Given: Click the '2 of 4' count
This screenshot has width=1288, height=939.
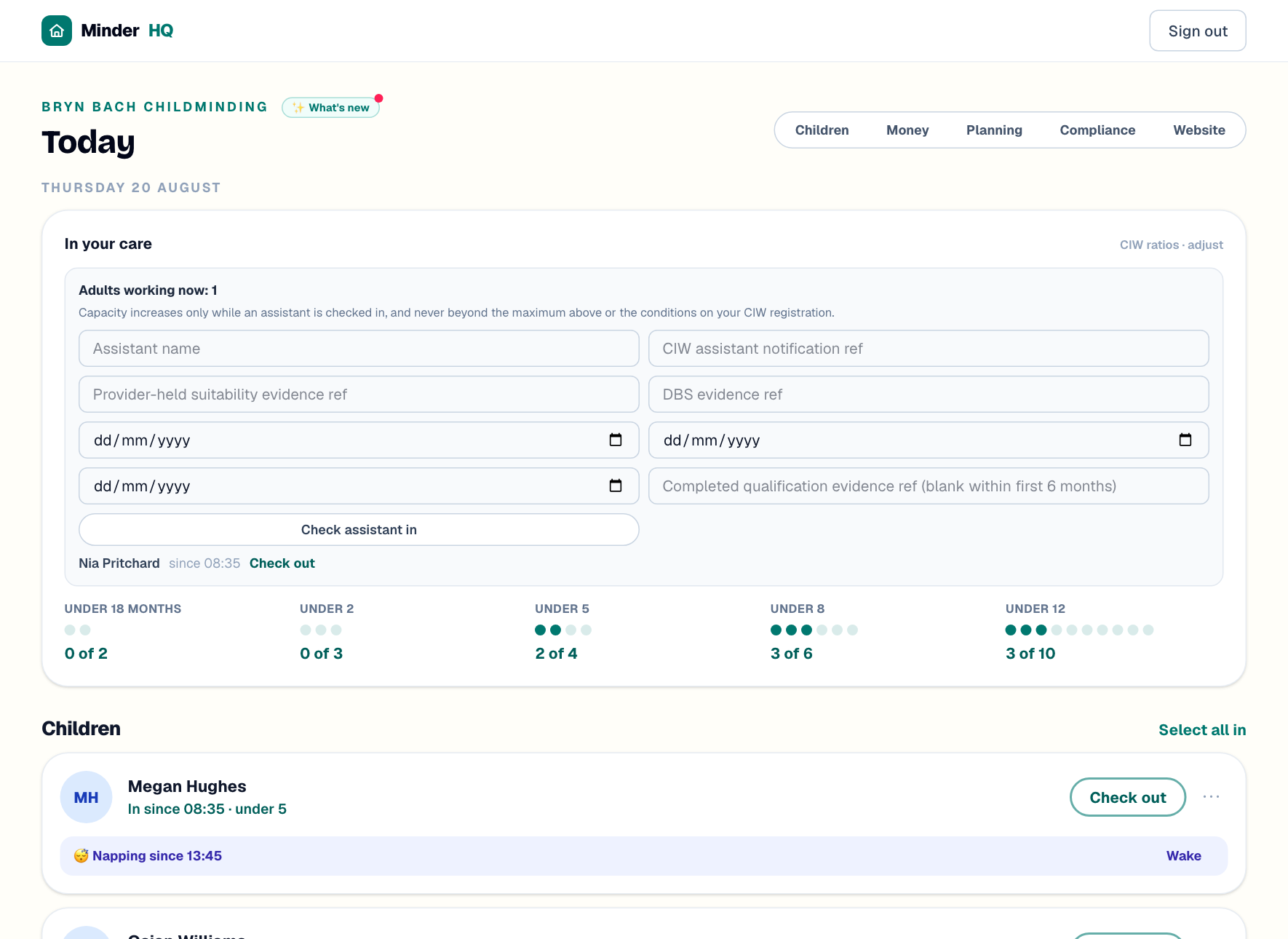Looking at the screenshot, I should click(x=556, y=654).
